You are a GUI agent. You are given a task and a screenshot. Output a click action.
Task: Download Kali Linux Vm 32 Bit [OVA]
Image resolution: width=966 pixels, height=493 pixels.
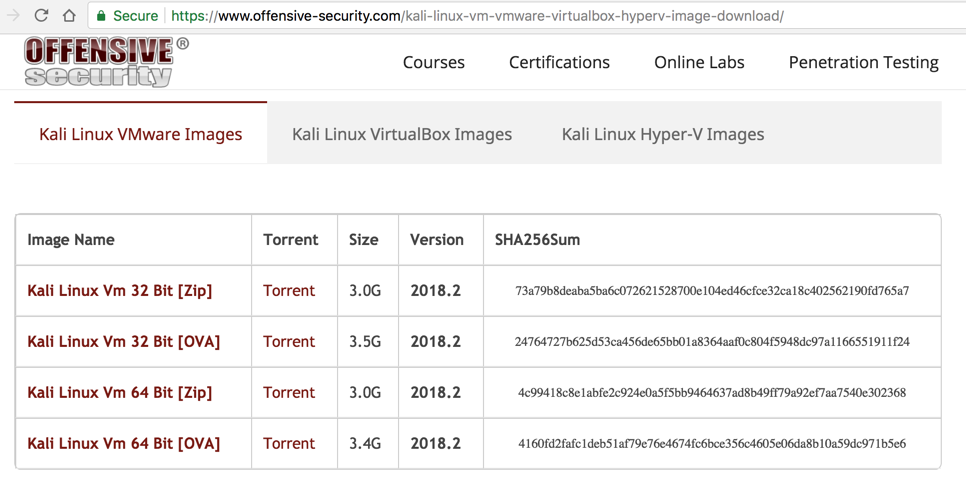coord(124,342)
